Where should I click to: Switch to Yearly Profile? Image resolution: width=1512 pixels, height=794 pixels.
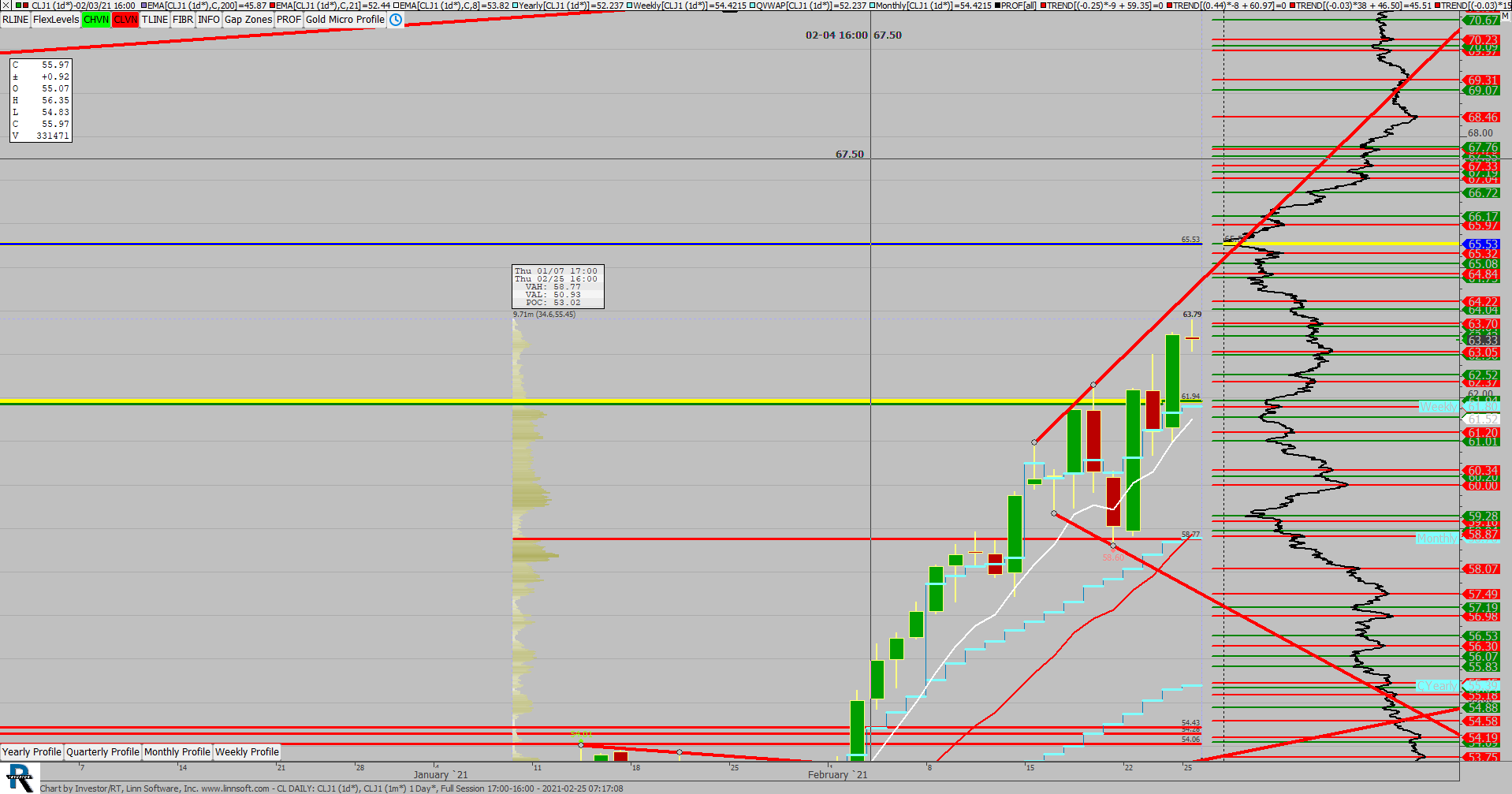point(32,752)
